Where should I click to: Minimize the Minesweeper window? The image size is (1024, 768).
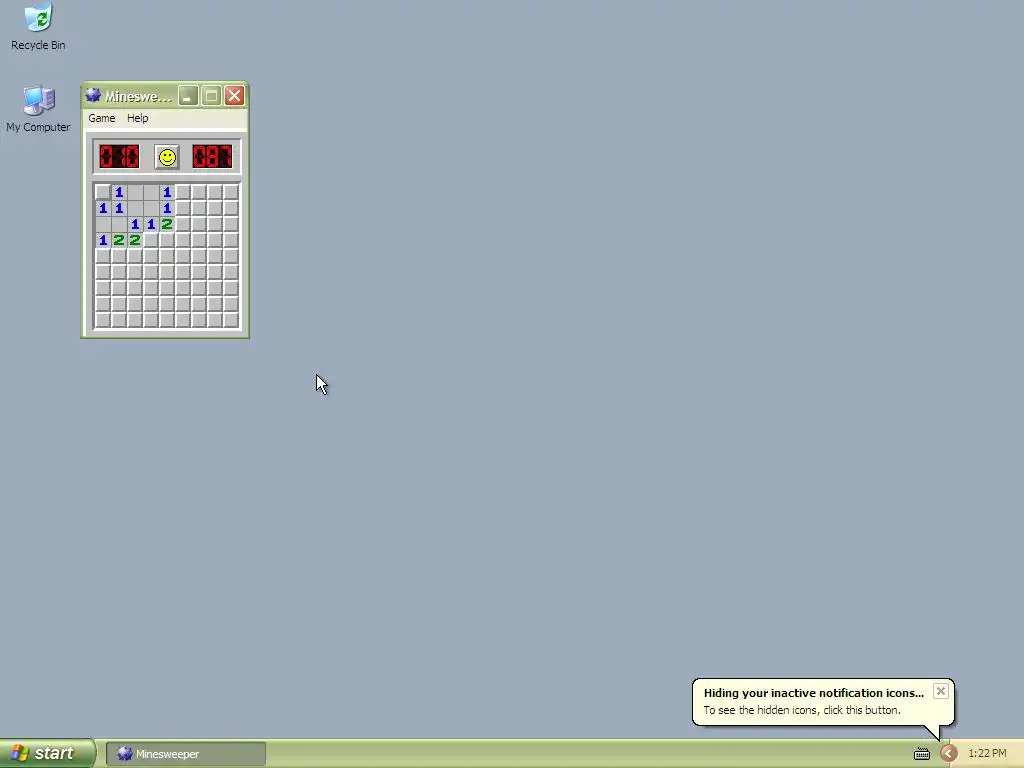click(188, 96)
